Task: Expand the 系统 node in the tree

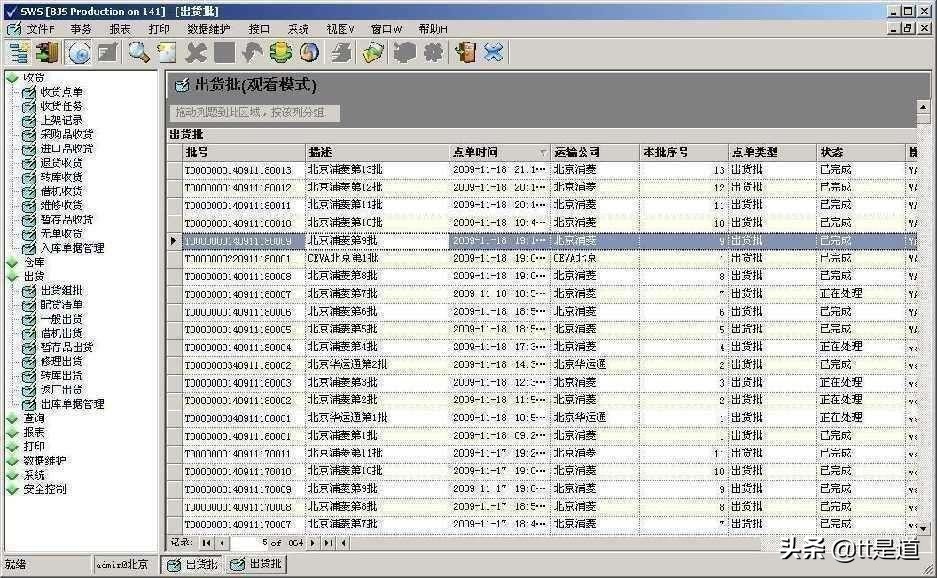Action: [x=12, y=475]
